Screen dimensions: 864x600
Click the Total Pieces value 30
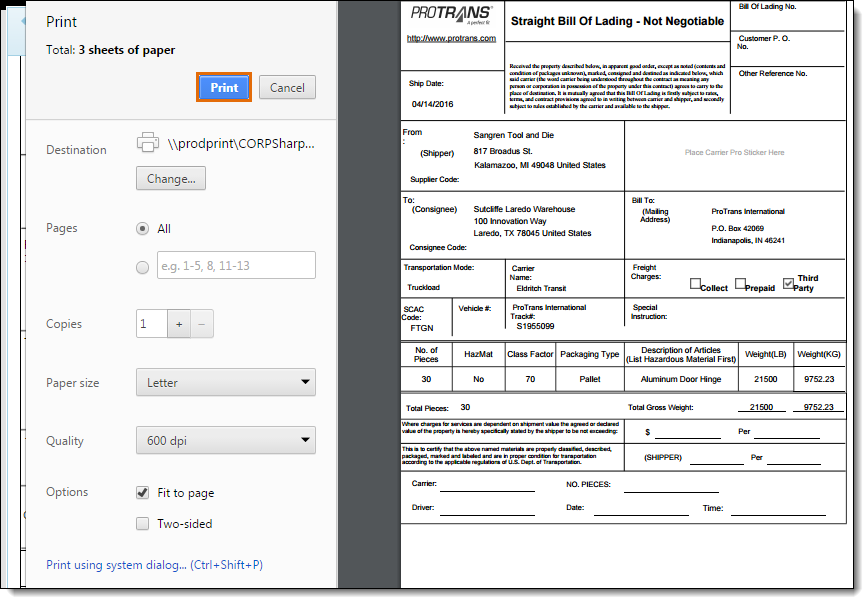(465, 407)
